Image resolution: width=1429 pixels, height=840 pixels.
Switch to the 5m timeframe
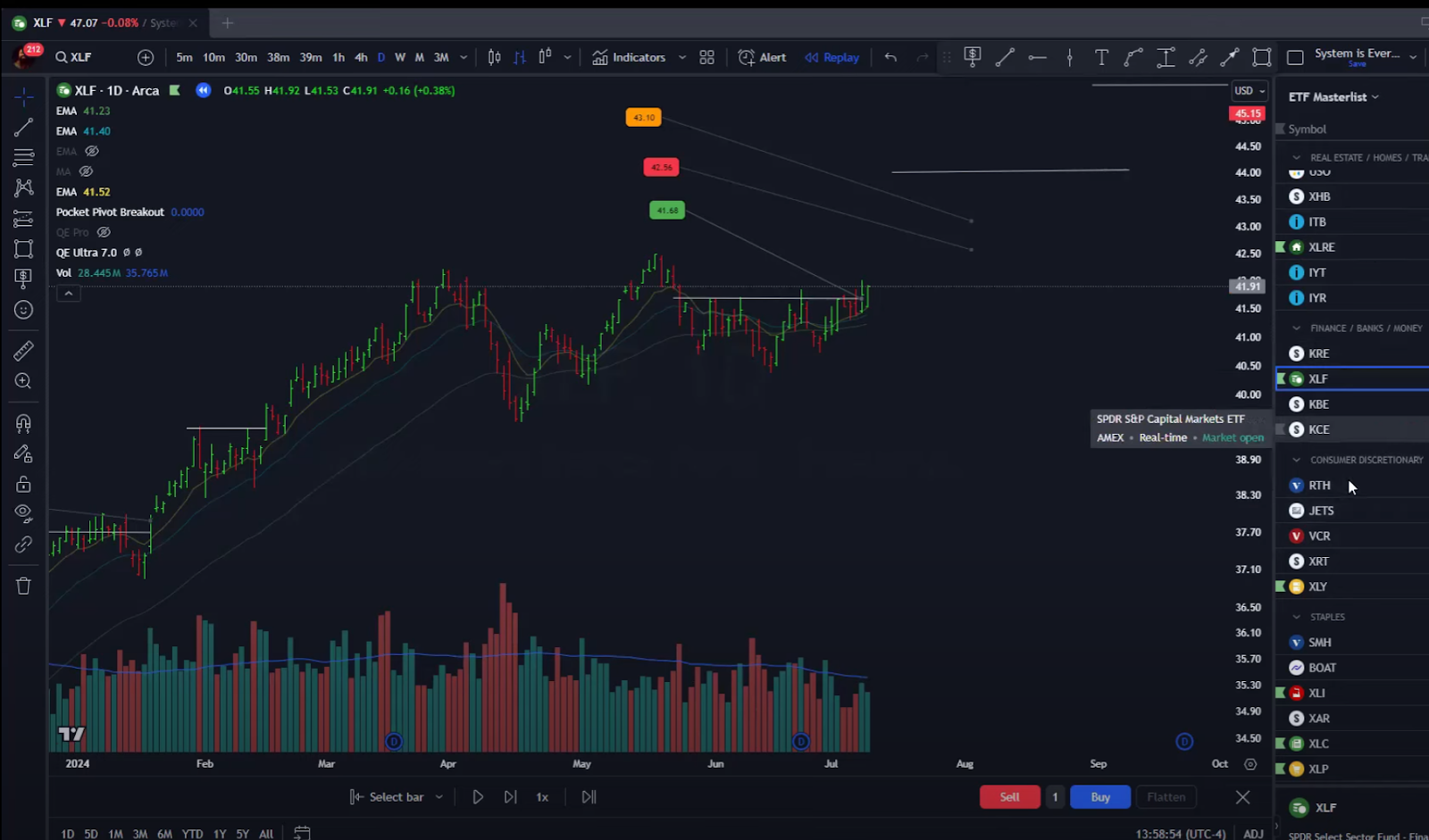tap(184, 57)
